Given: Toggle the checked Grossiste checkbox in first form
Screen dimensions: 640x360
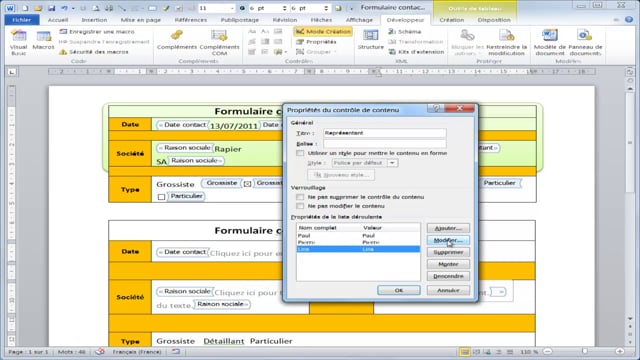Looking at the screenshot, I should (x=247, y=184).
